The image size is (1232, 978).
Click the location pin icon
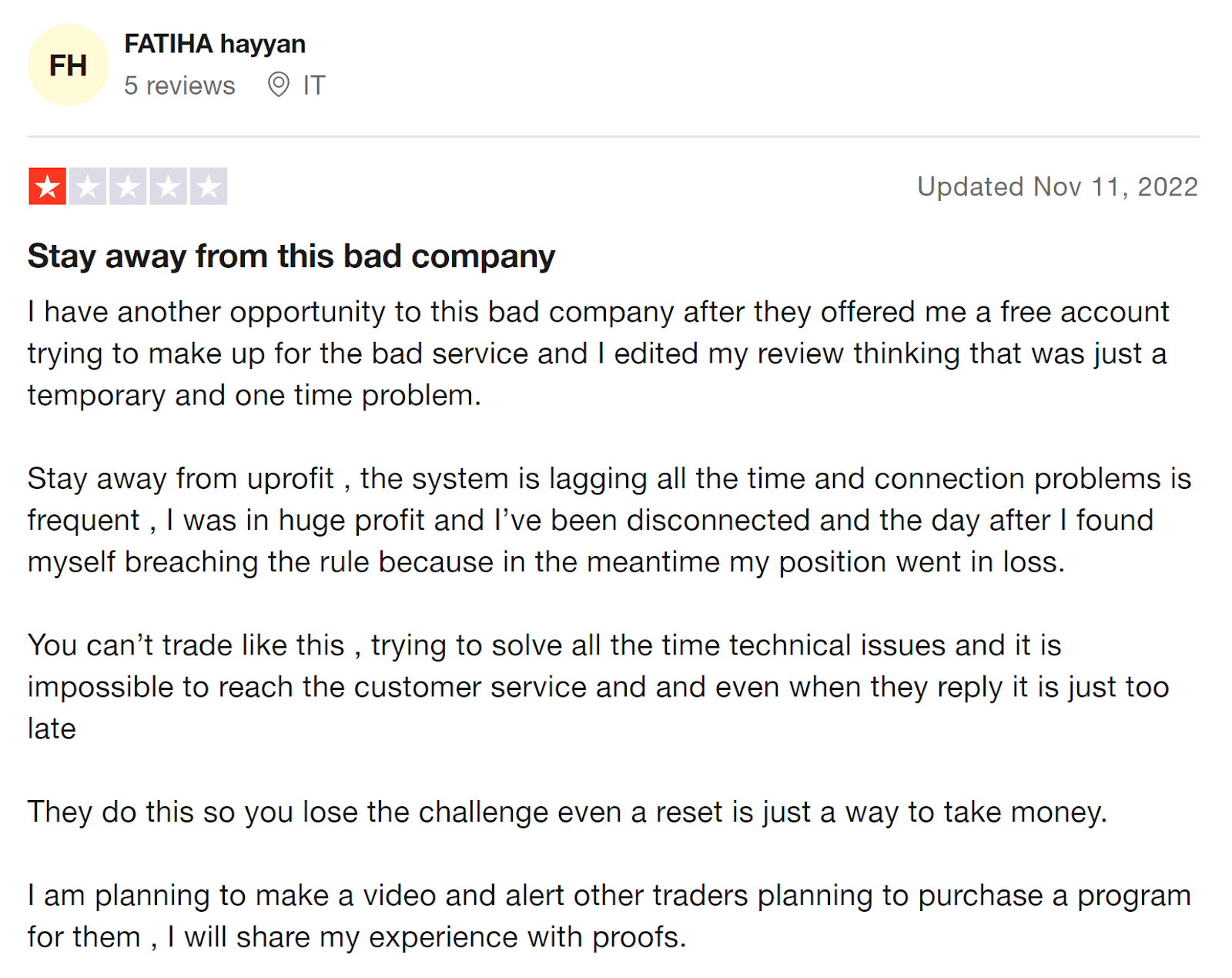tap(278, 85)
